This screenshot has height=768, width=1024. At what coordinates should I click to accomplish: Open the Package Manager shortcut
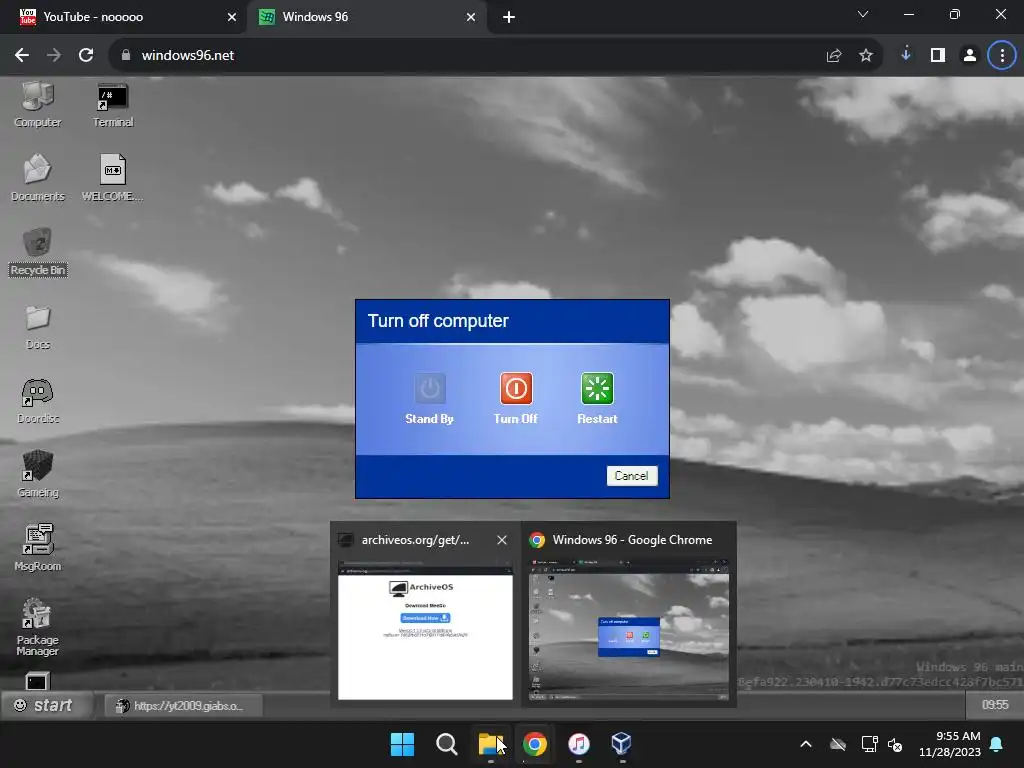click(x=37, y=627)
